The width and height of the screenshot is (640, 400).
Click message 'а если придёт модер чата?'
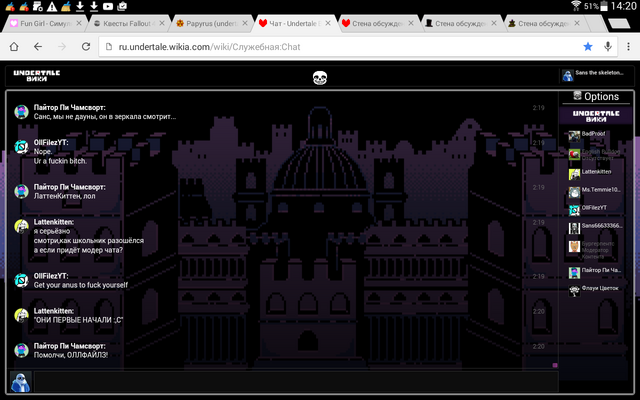tap(78, 250)
